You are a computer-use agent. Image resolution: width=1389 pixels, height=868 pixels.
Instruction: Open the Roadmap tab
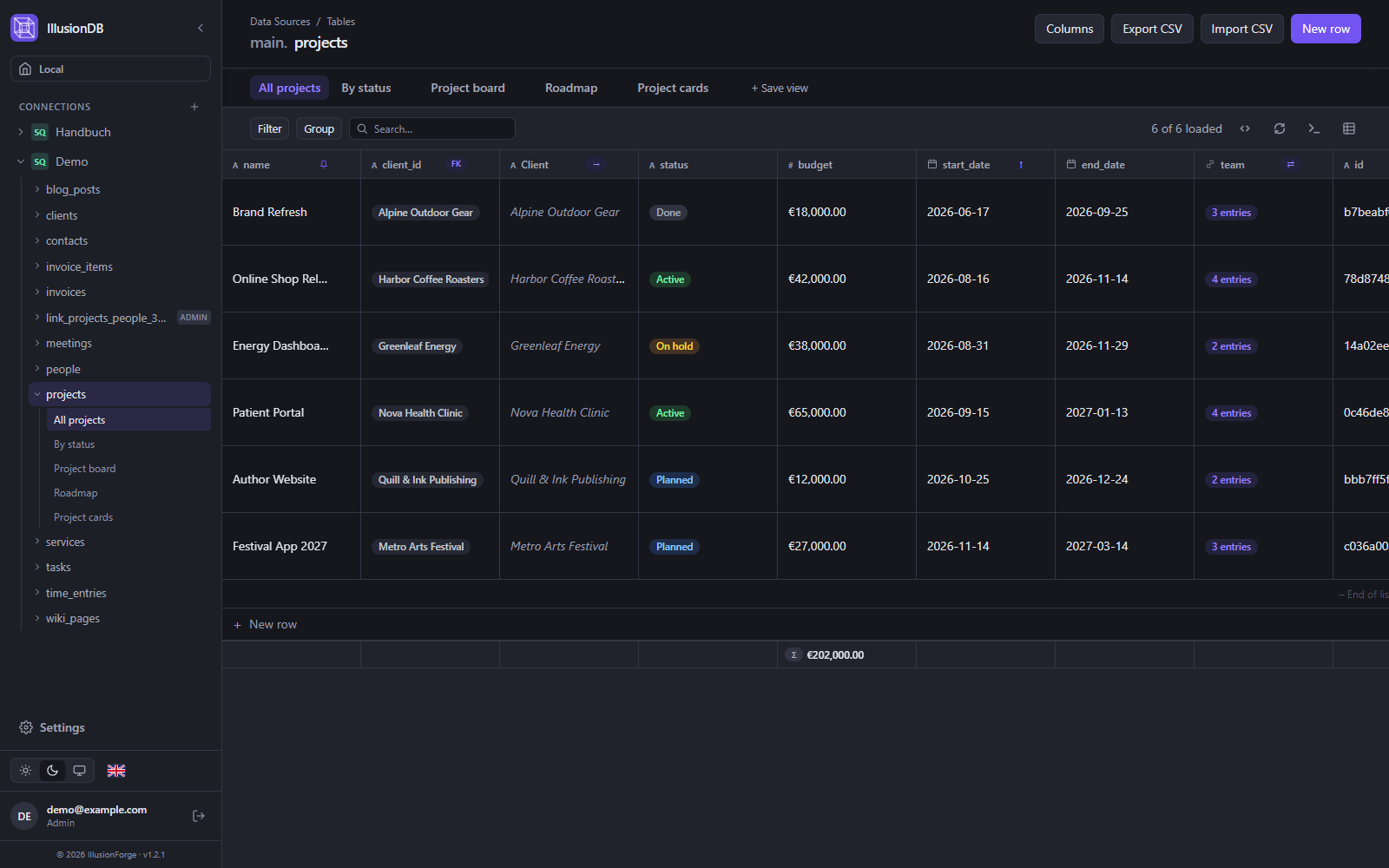(571, 88)
